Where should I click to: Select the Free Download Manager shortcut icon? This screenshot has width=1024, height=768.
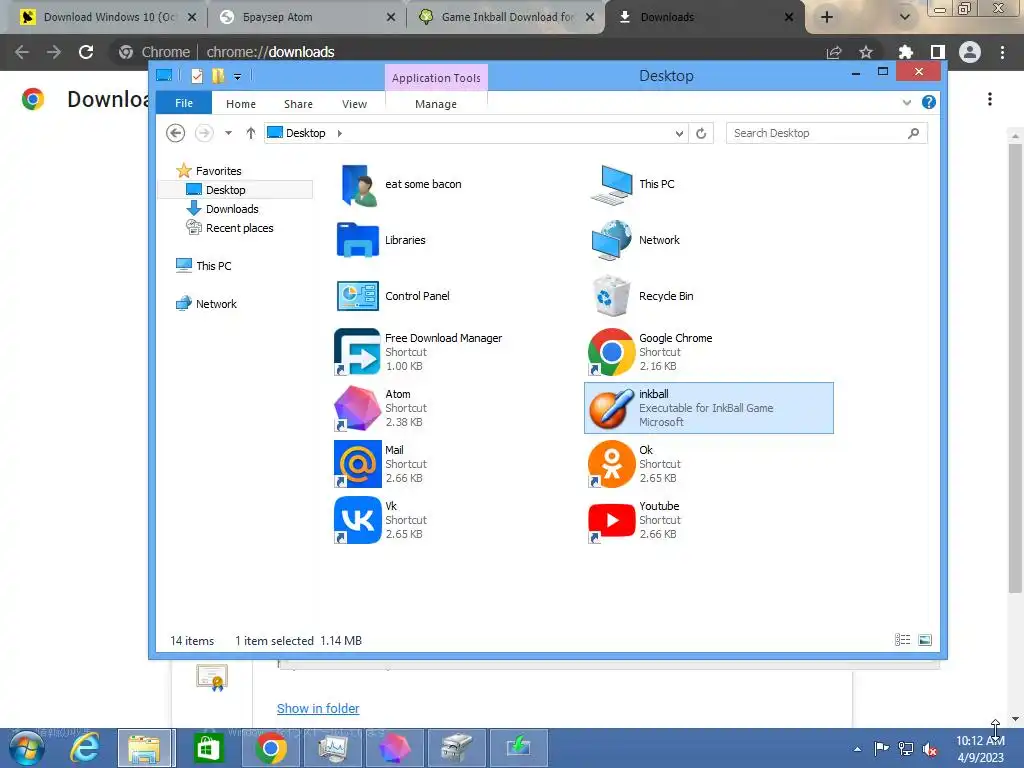[x=357, y=352]
